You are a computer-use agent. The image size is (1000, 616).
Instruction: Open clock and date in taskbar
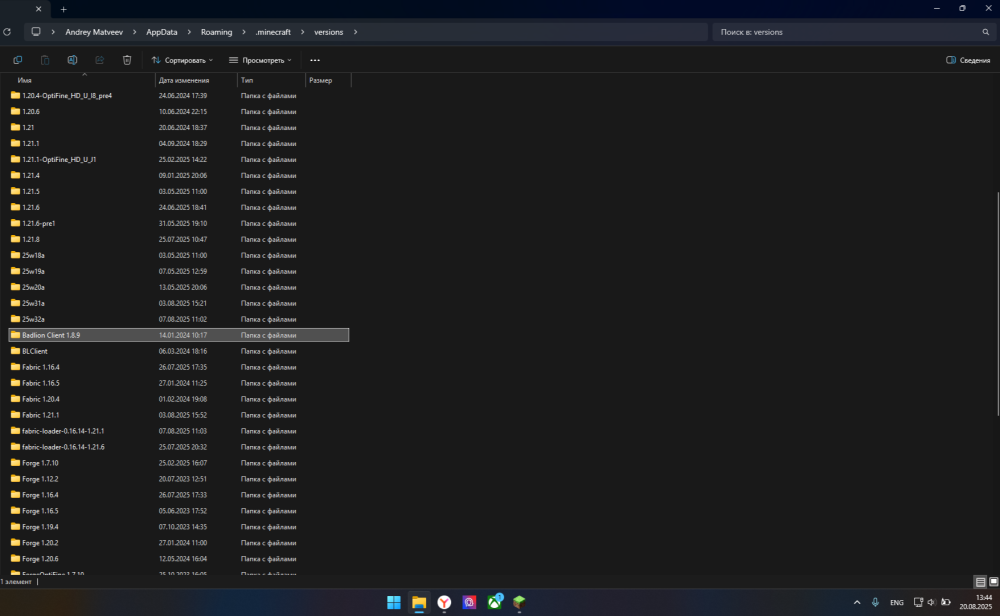[976, 602]
